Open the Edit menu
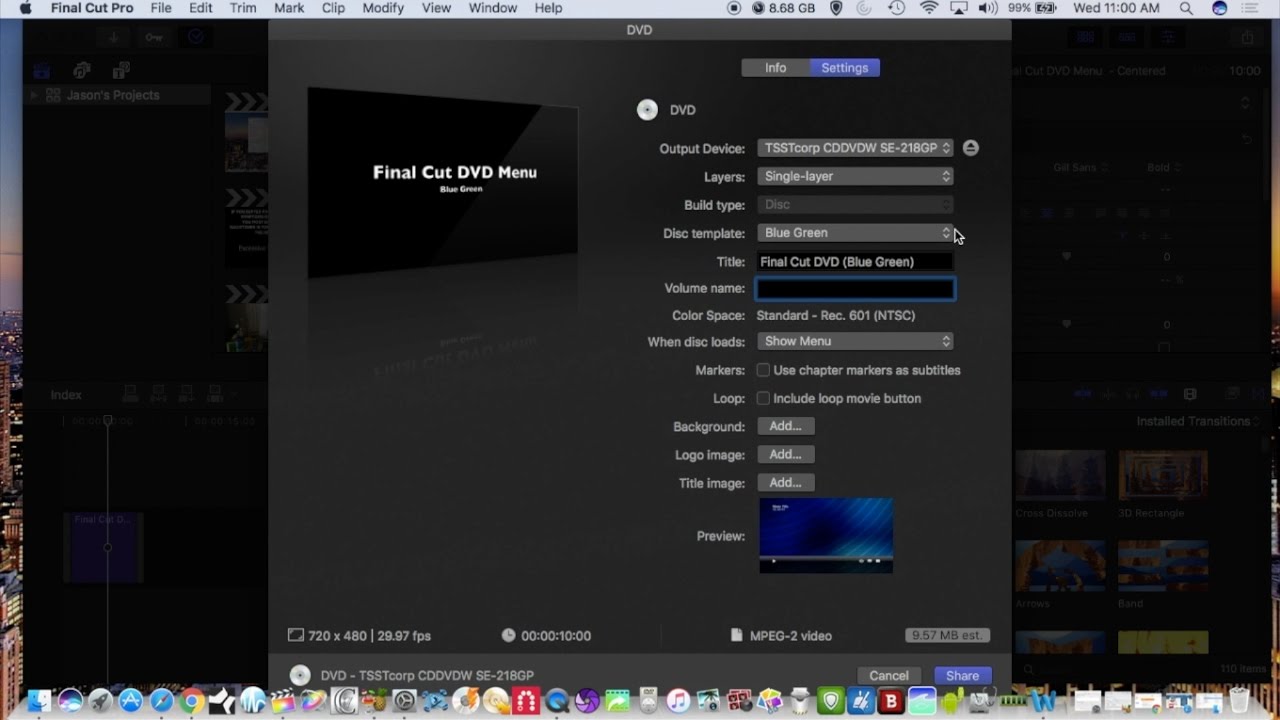Screen dimensions: 1280x720 point(201,8)
